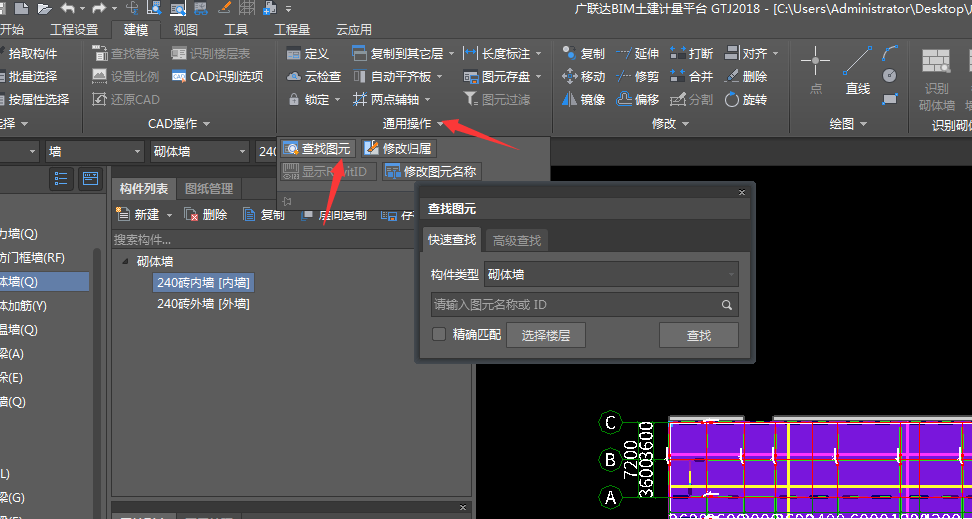Switch to the 高级查找 tab
The width and height of the screenshot is (972, 519).
[517, 241]
